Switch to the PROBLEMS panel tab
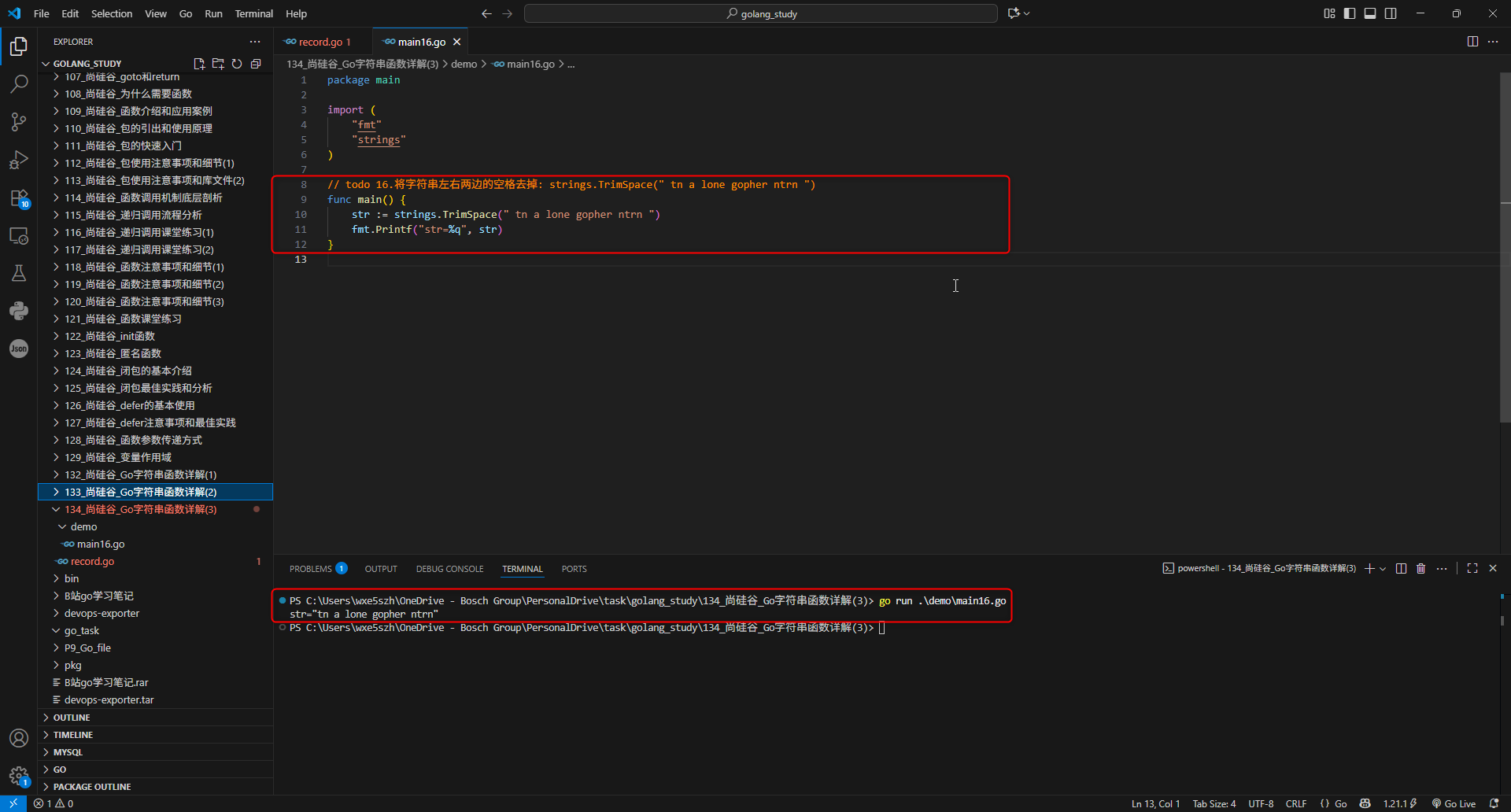The width and height of the screenshot is (1511, 812). click(x=318, y=569)
